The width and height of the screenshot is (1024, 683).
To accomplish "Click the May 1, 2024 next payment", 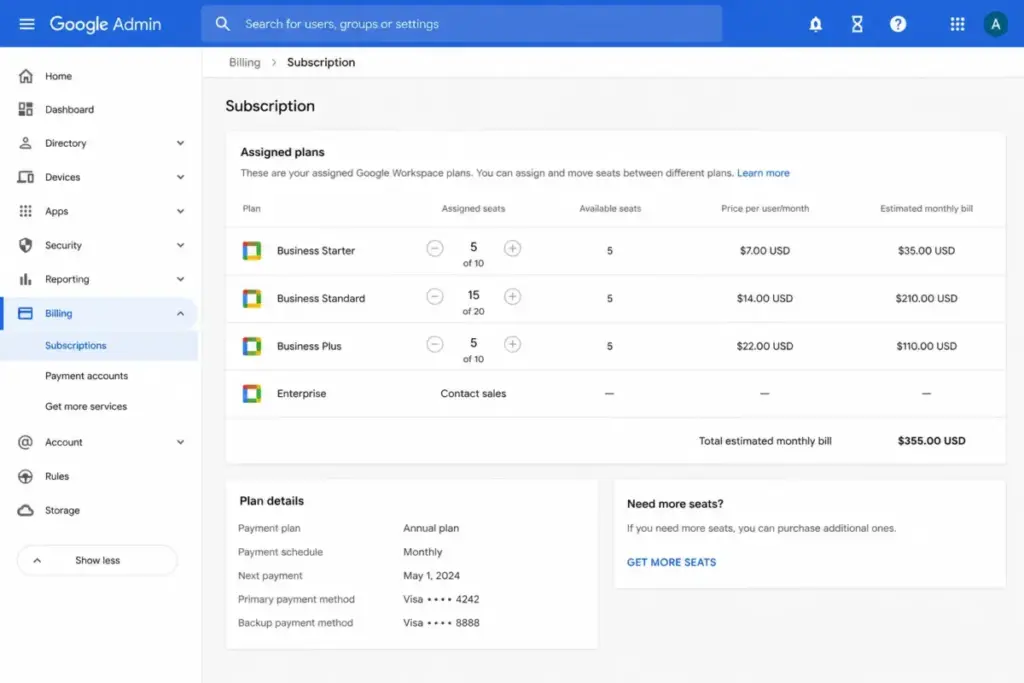I will coord(431,576).
